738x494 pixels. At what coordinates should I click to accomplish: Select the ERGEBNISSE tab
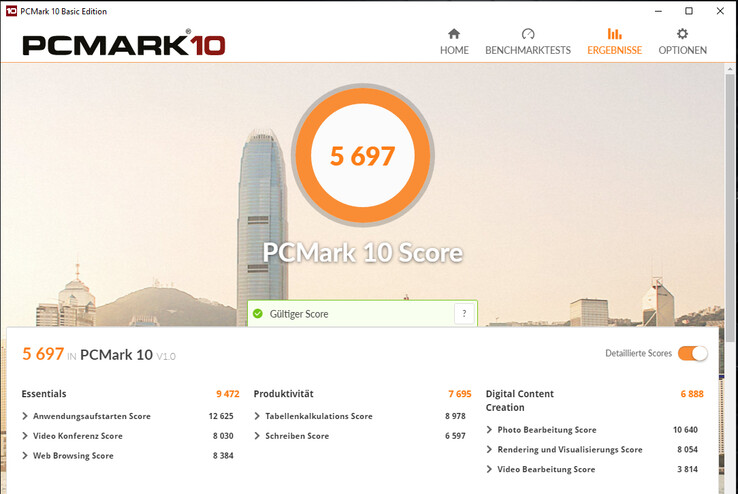click(614, 42)
